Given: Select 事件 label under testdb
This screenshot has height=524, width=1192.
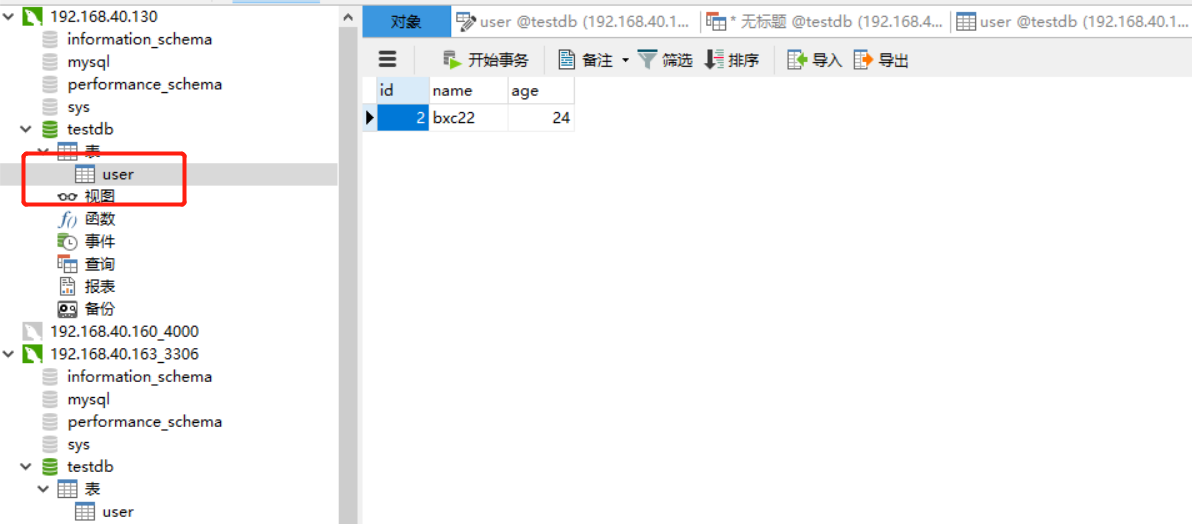Looking at the screenshot, I should click(100, 242).
